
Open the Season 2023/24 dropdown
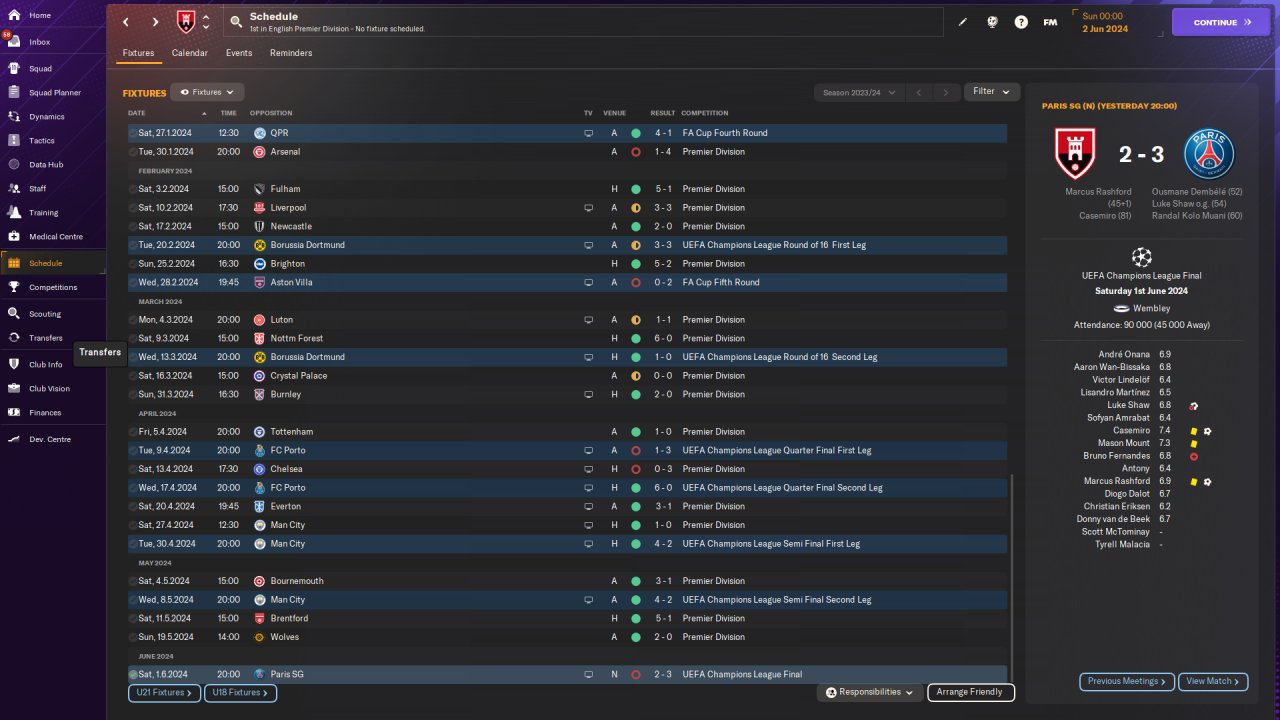coord(859,92)
